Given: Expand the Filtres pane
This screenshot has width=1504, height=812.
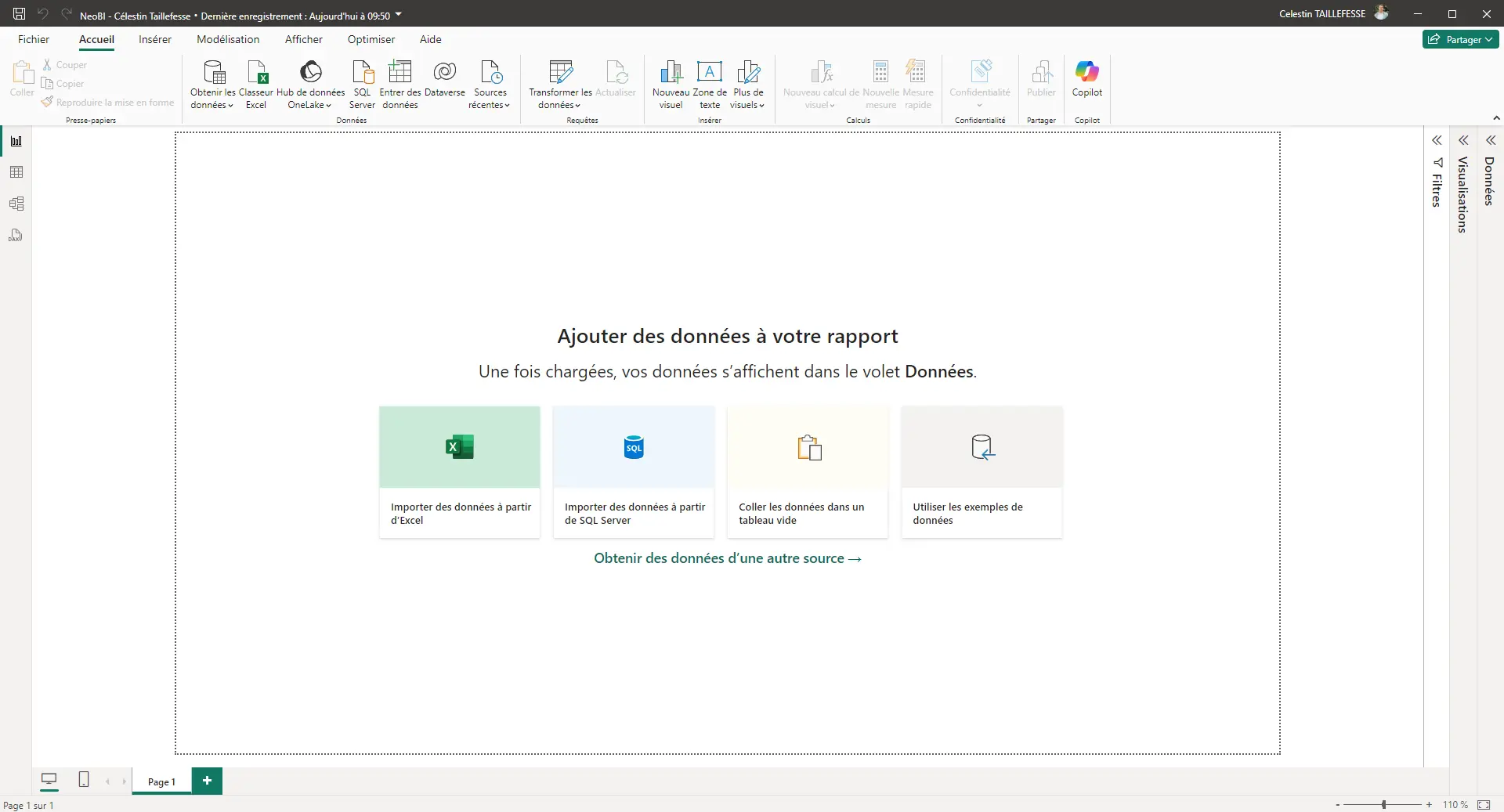Looking at the screenshot, I should click(x=1437, y=140).
